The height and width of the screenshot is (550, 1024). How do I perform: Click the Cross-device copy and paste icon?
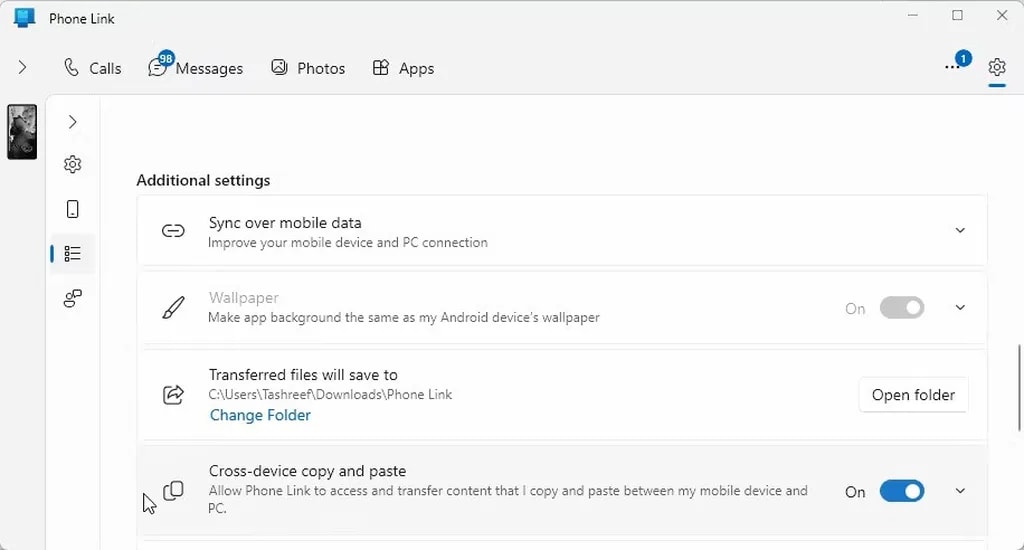[174, 491]
